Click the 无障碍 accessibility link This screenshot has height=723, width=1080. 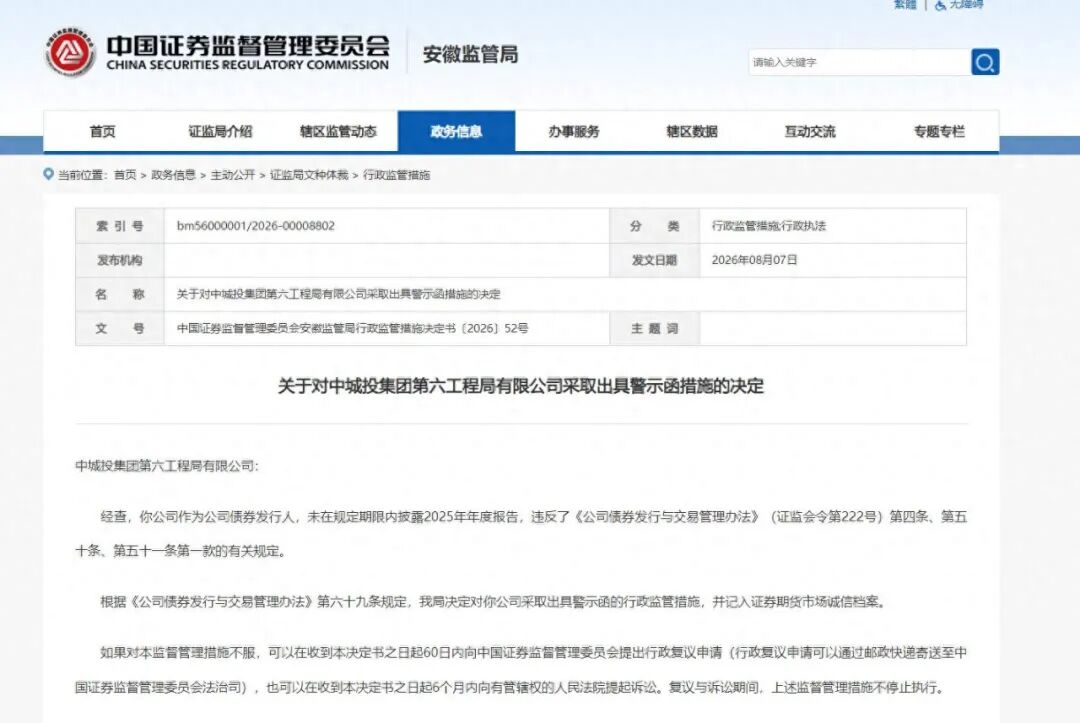click(x=966, y=4)
